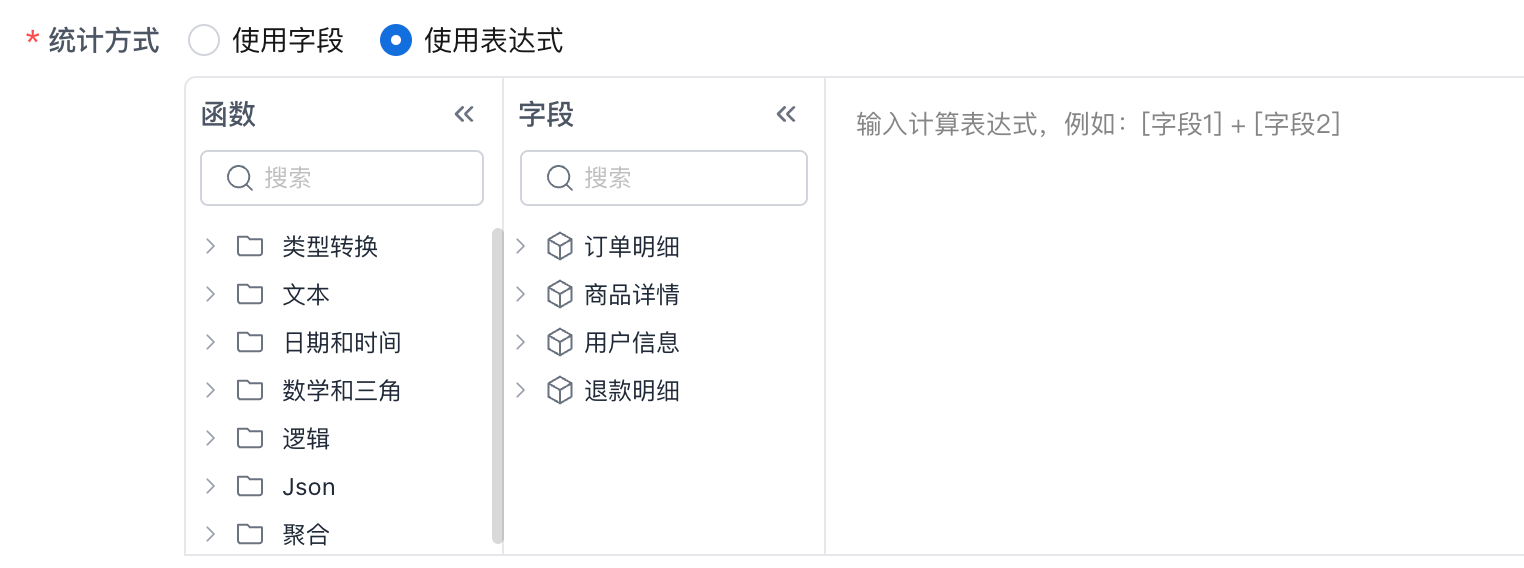Expand the 文本 function category

[210, 294]
